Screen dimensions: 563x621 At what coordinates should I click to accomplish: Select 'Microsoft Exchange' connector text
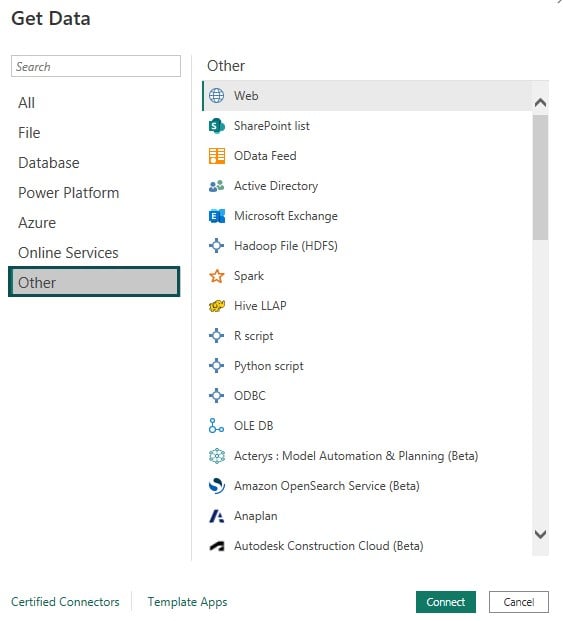[286, 216]
